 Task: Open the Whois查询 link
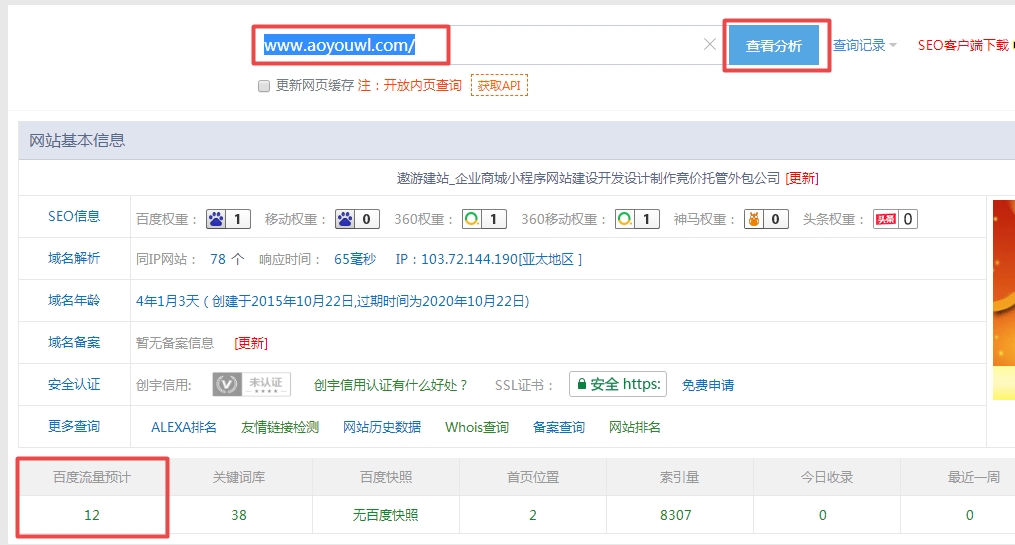476,427
